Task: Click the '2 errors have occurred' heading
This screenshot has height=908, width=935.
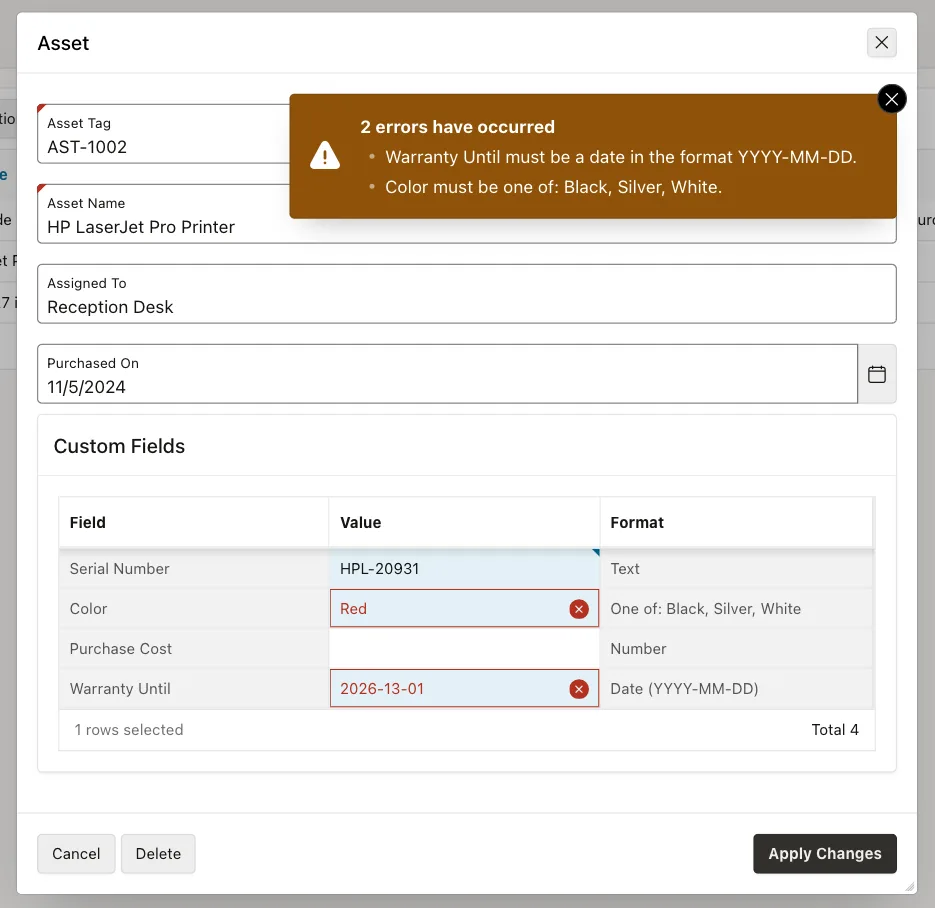Action: coord(457,126)
